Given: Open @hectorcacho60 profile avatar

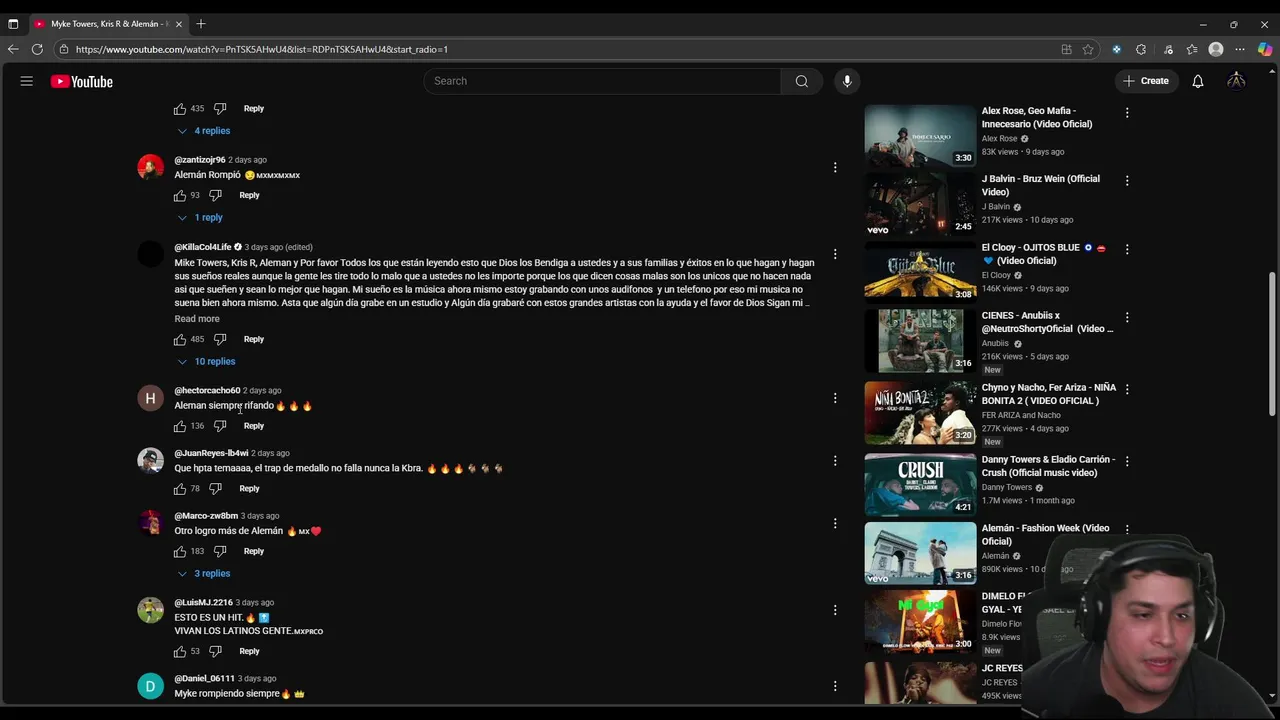Looking at the screenshot, I should coord(150,398).
